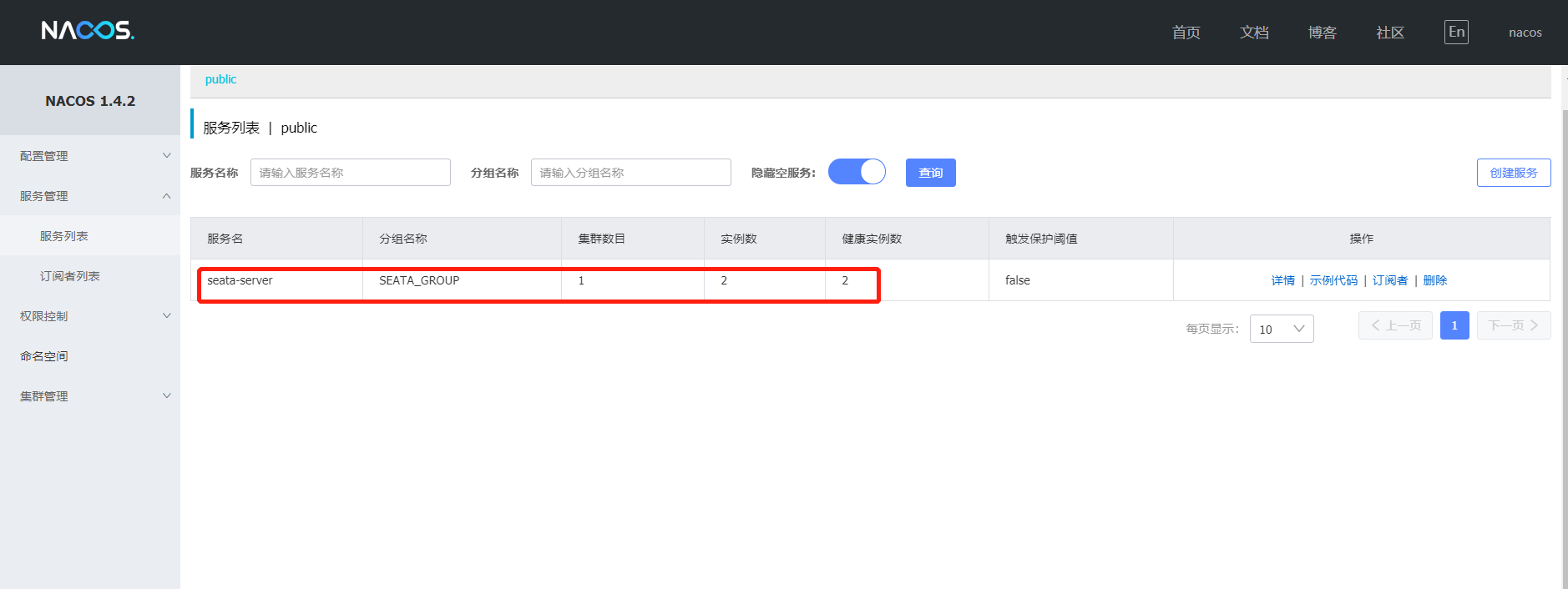Viewport: 1568px width, 589px height.
Task: Switch language with the En icon
Action: point(1456,32)
